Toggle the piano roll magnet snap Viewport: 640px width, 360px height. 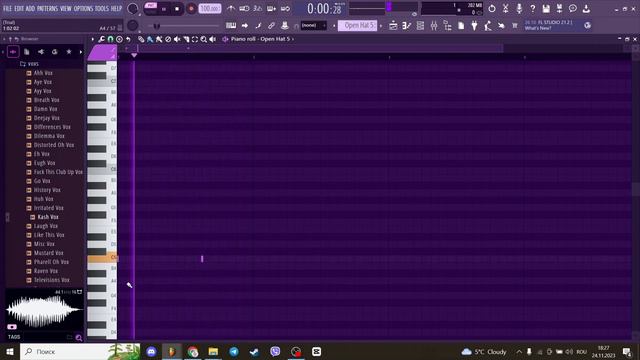pyautogui.click(x=110, y=39)
